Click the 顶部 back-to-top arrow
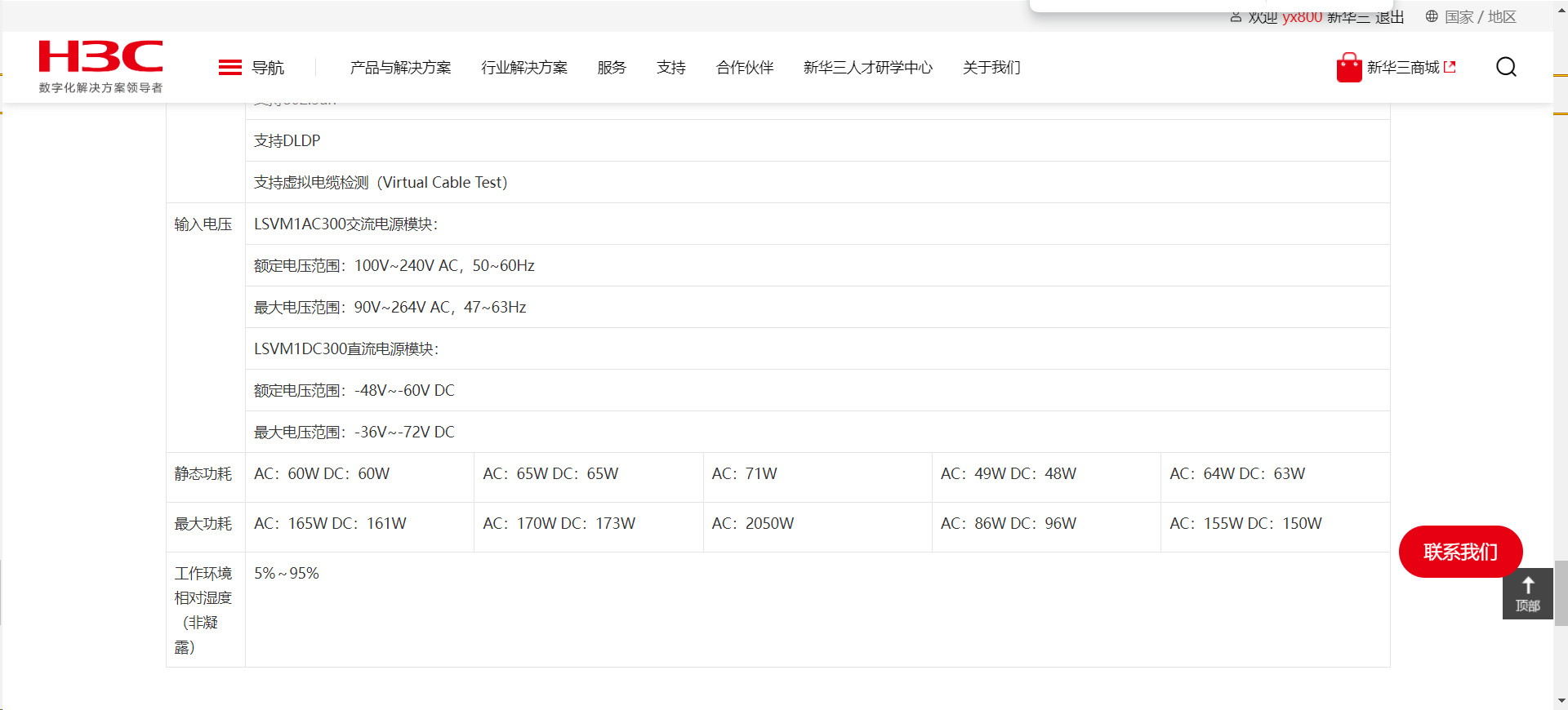Viewport: 1568px width, 710px height. [1528, 593]
